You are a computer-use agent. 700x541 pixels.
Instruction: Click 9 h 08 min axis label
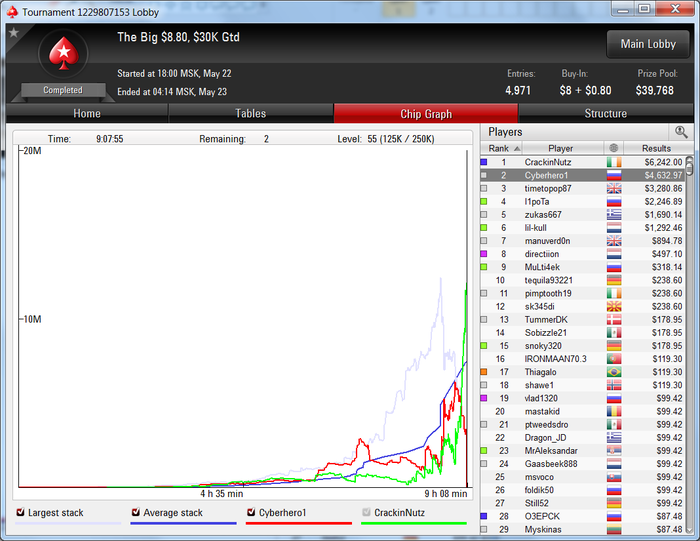[446, 493]
